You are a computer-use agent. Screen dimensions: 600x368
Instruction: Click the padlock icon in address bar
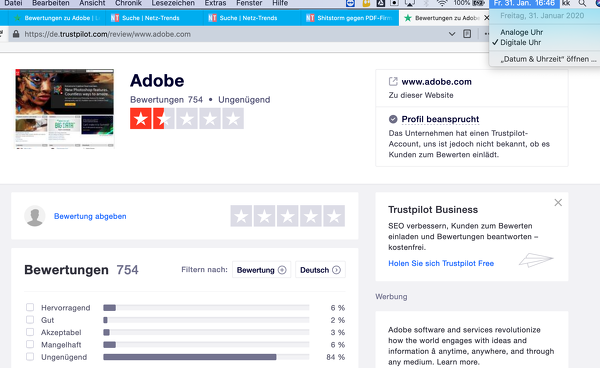point(16,34)
